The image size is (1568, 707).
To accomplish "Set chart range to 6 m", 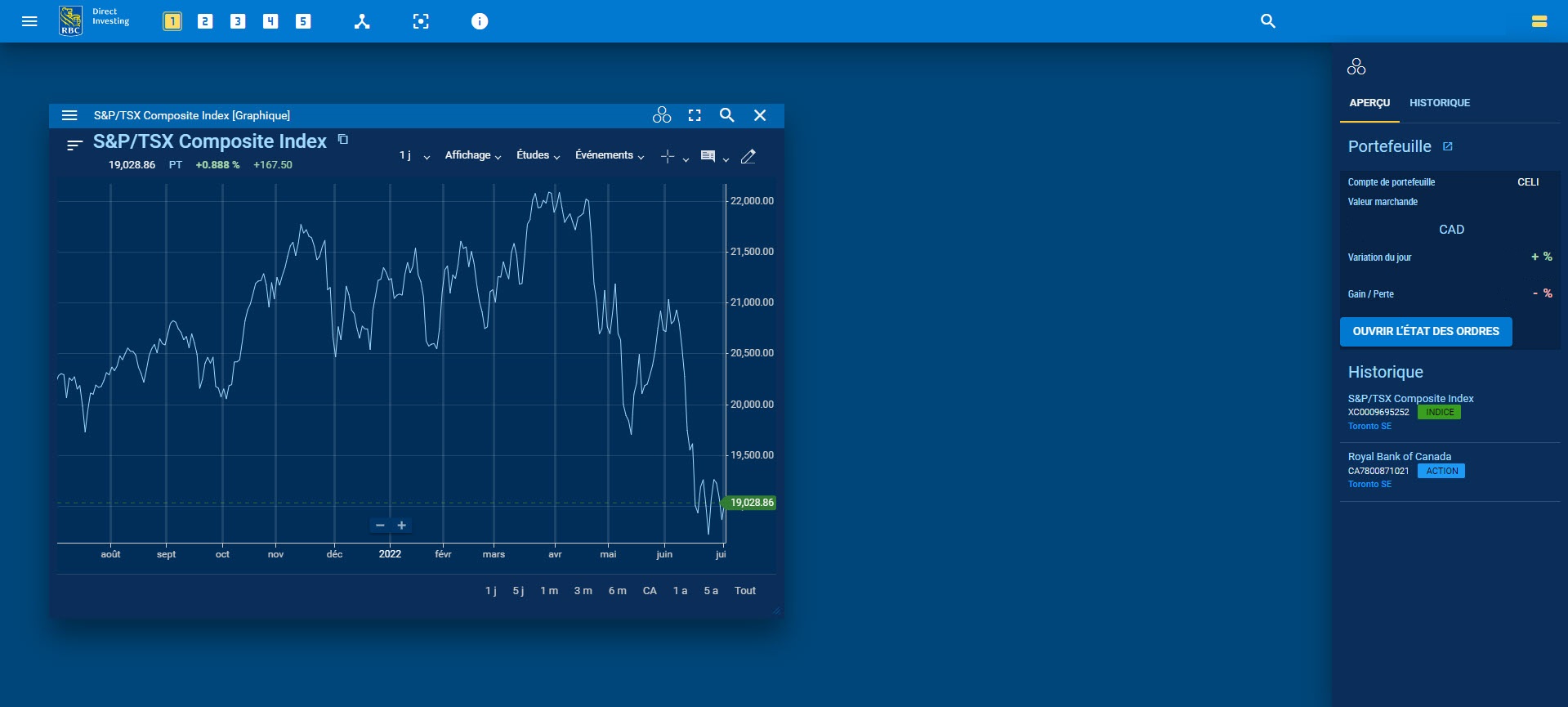I will [x=617, y=591].
